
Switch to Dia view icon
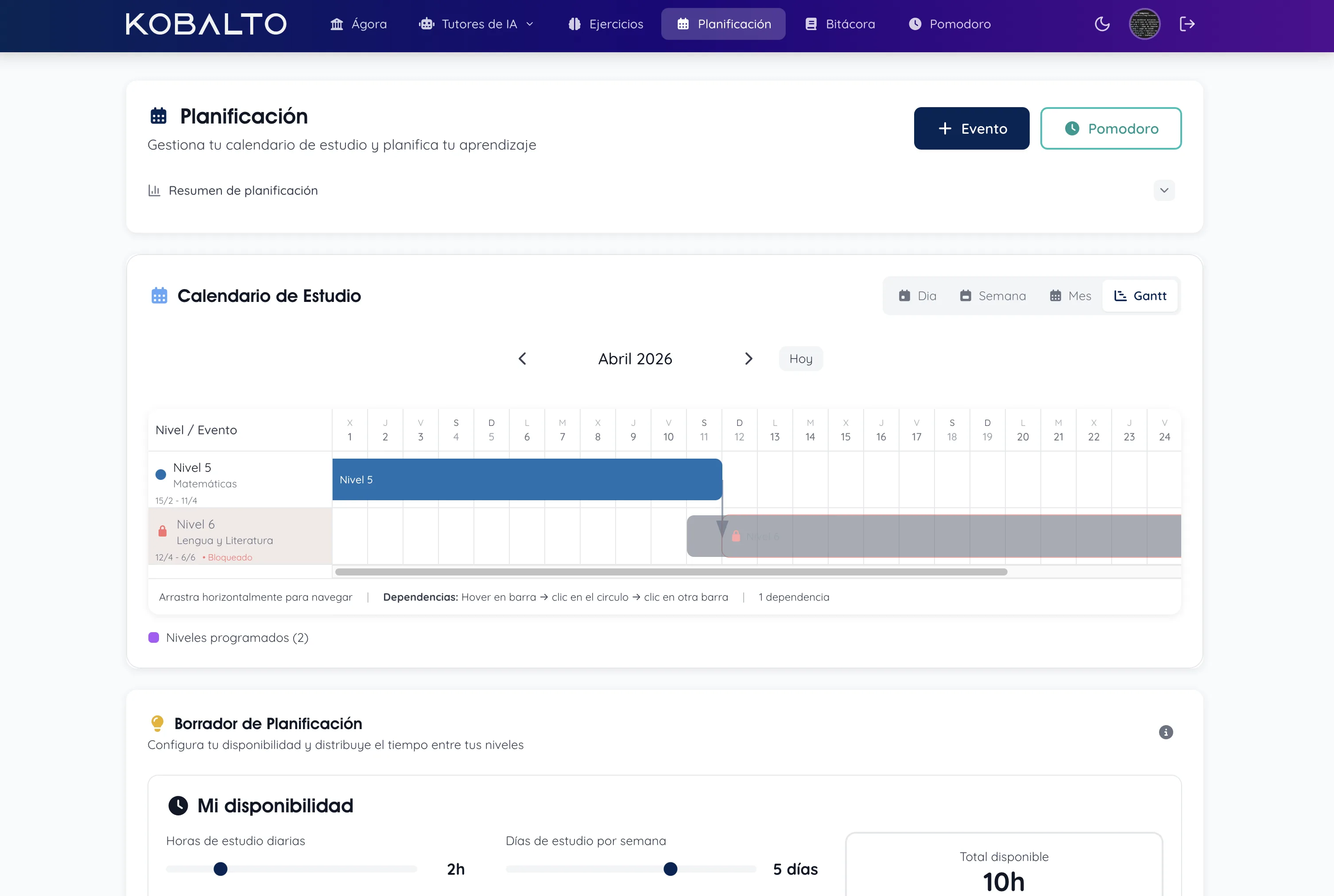[905, 295]
